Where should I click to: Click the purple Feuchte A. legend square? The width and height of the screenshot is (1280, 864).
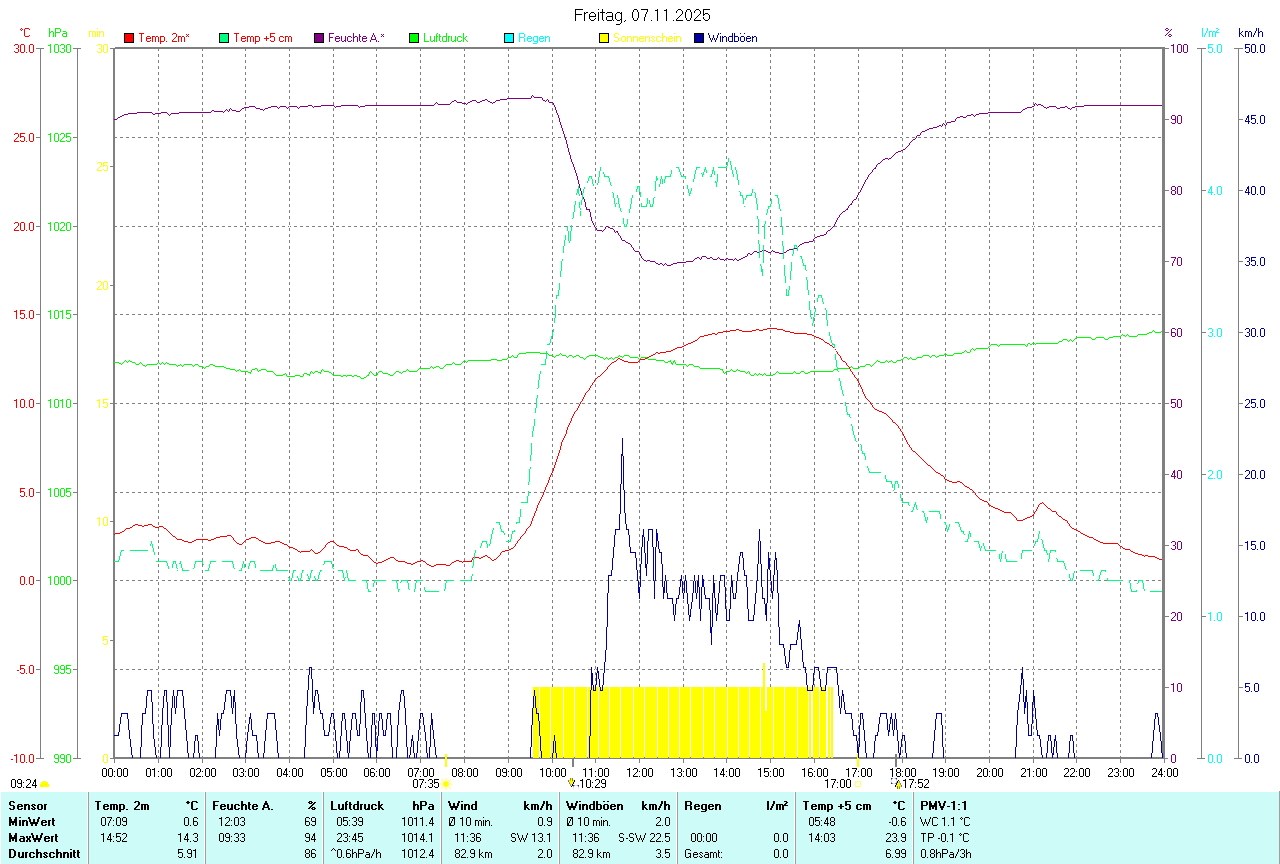pyautogui.click(x=319, y=38)
